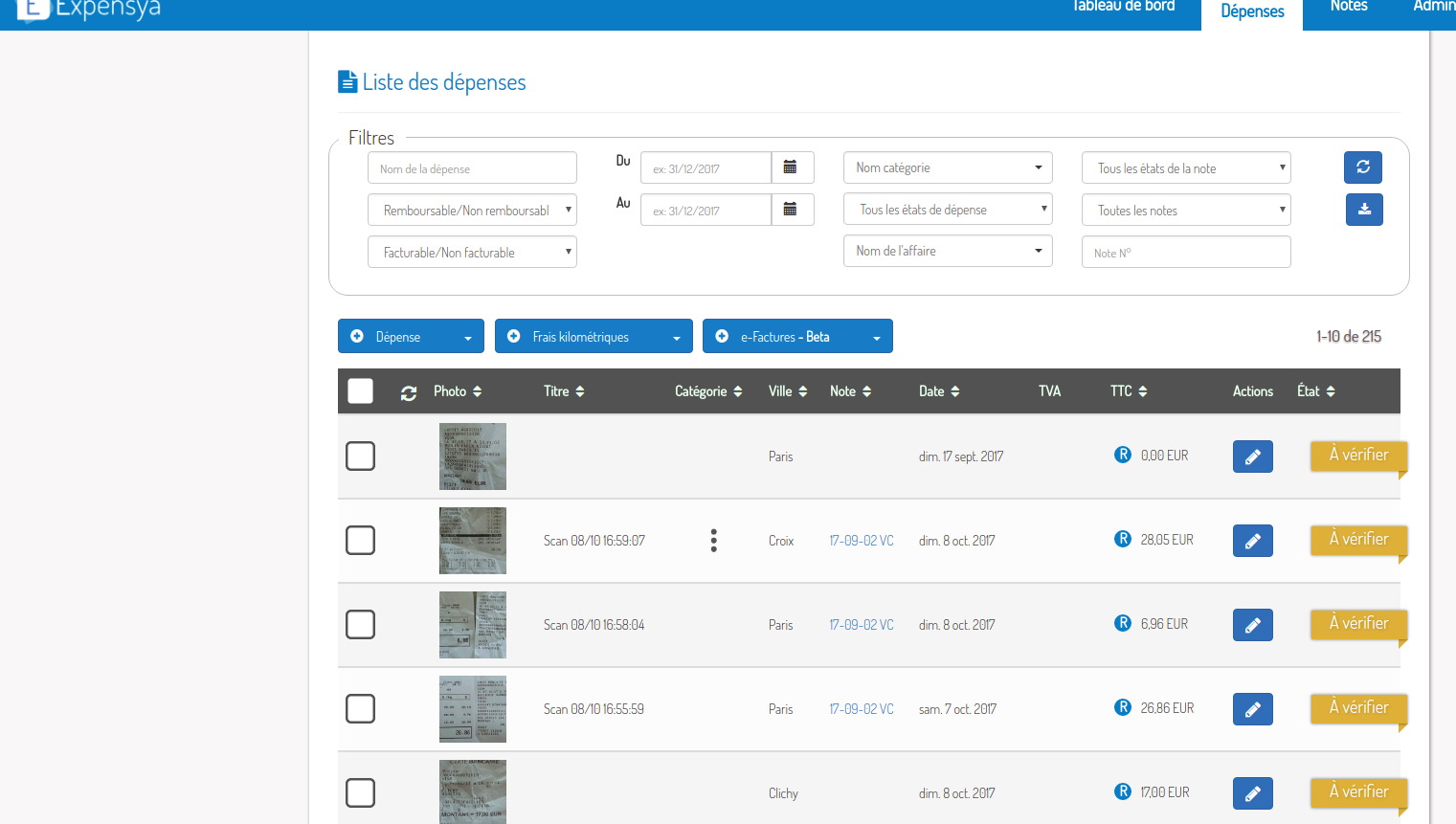1456x824 pixels.
Task: Edit the 6,96 EUR expense with pencil icon
Action: coord(1252,625)
